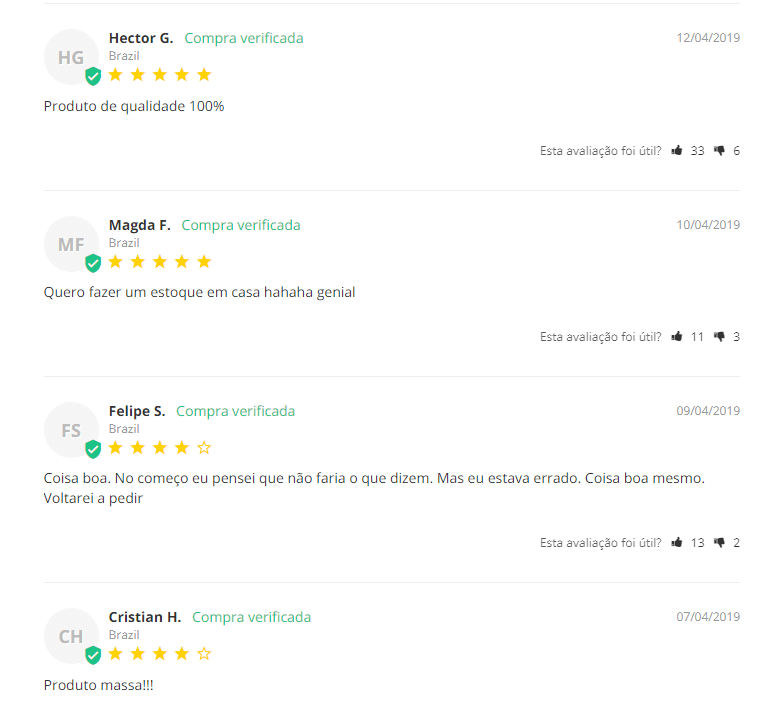The image size is (767, 708).
Task: Click Felipe S.'s four-star rating
Action: (x=160, y=448)
